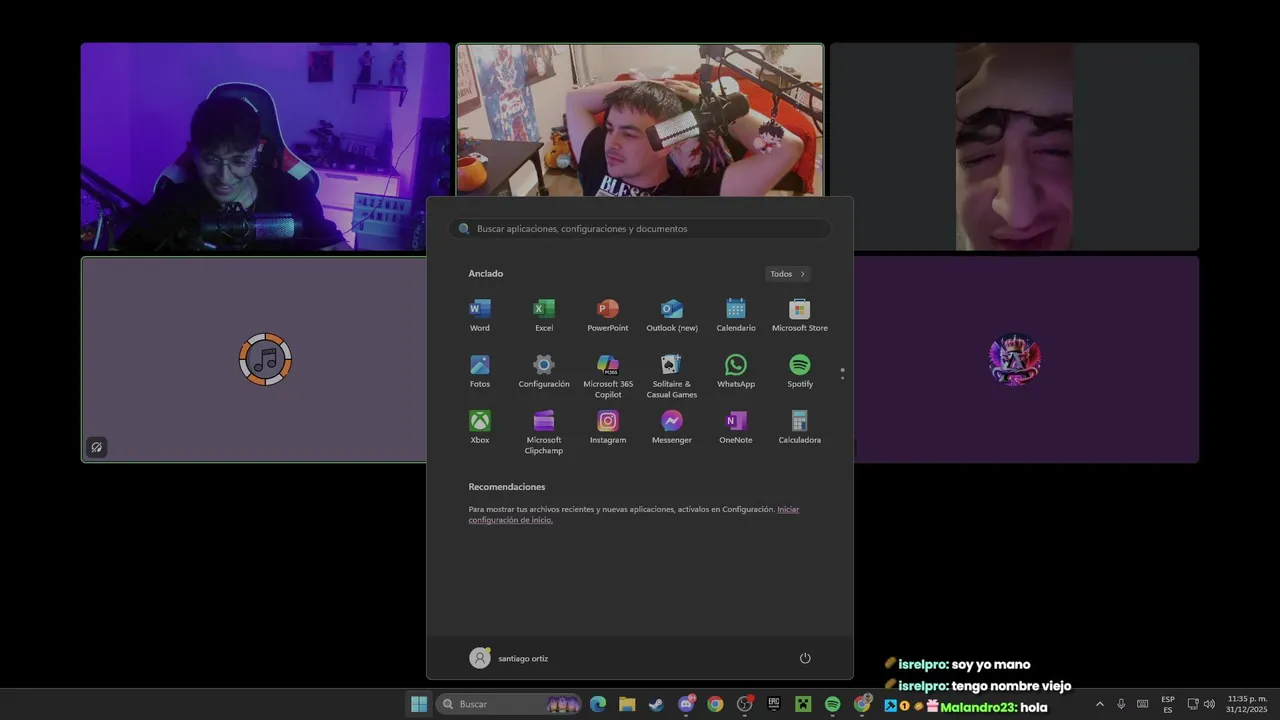Open the Xbox app
This screenshot has width=1280, height=720.
480,427
